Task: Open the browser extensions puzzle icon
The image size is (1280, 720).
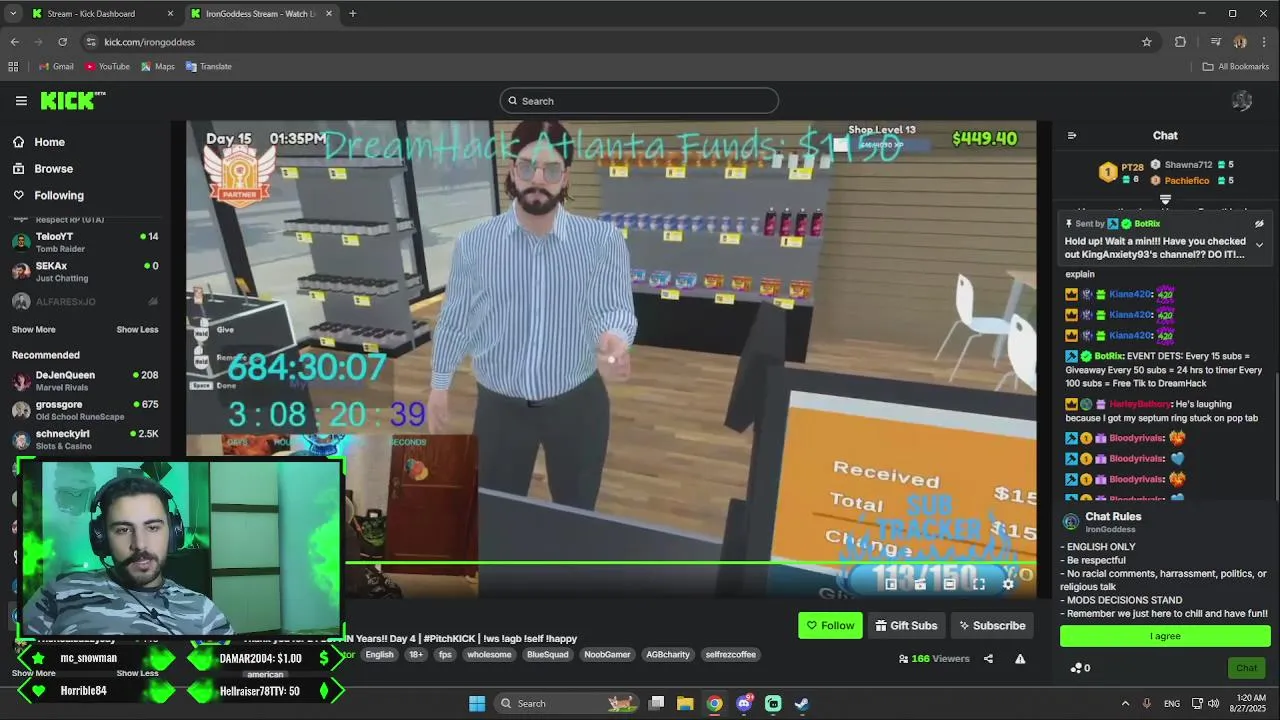Action: click(1180, 42)
